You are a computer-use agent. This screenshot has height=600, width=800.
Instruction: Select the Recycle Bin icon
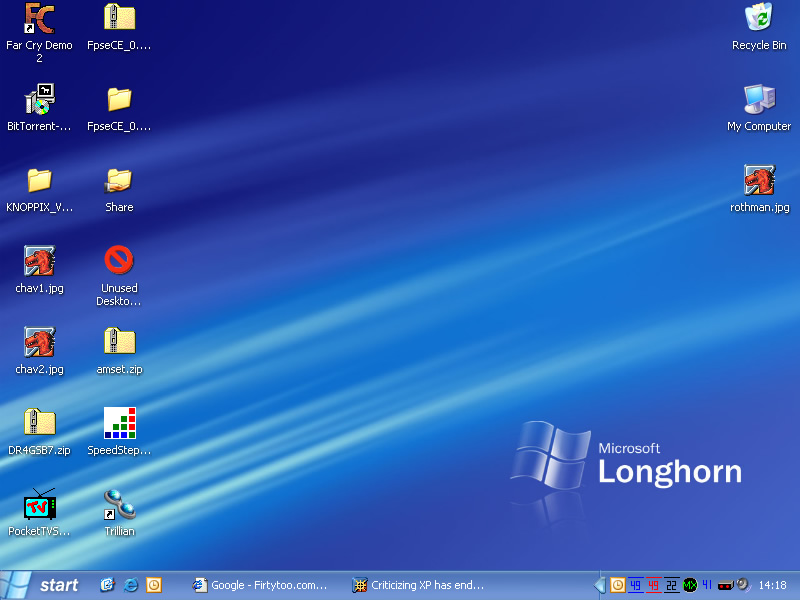pos(759,19)
